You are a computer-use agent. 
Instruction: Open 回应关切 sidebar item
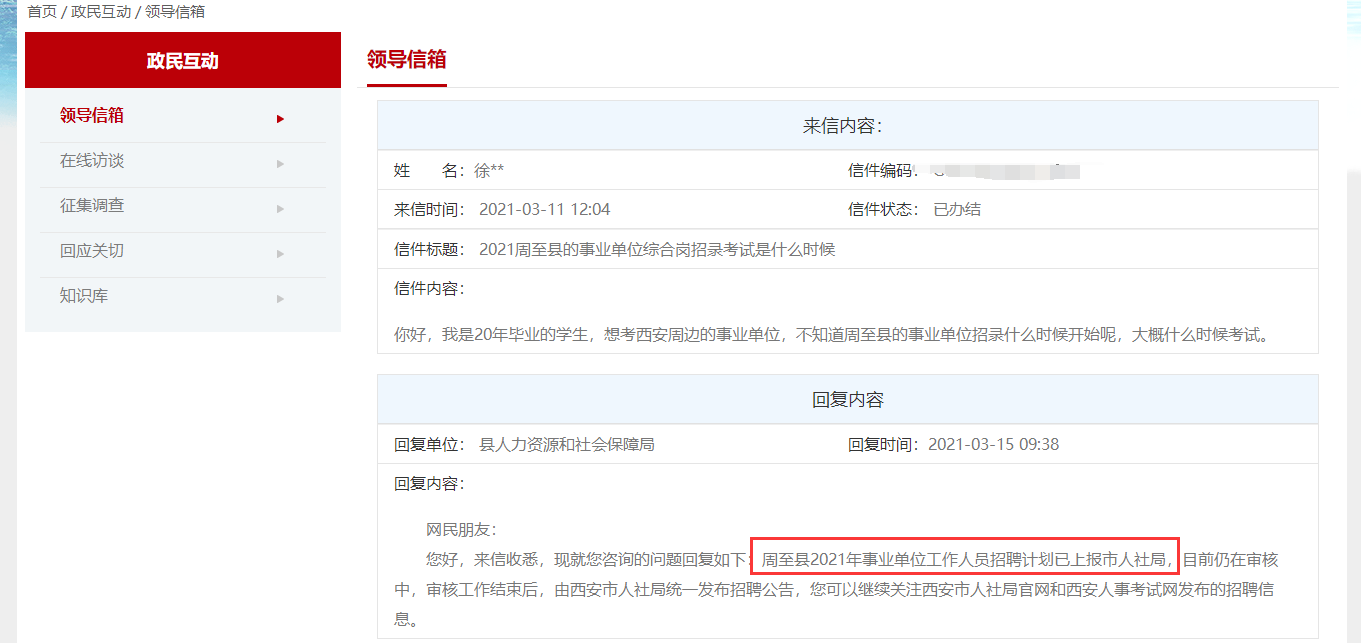pos(92,251)
